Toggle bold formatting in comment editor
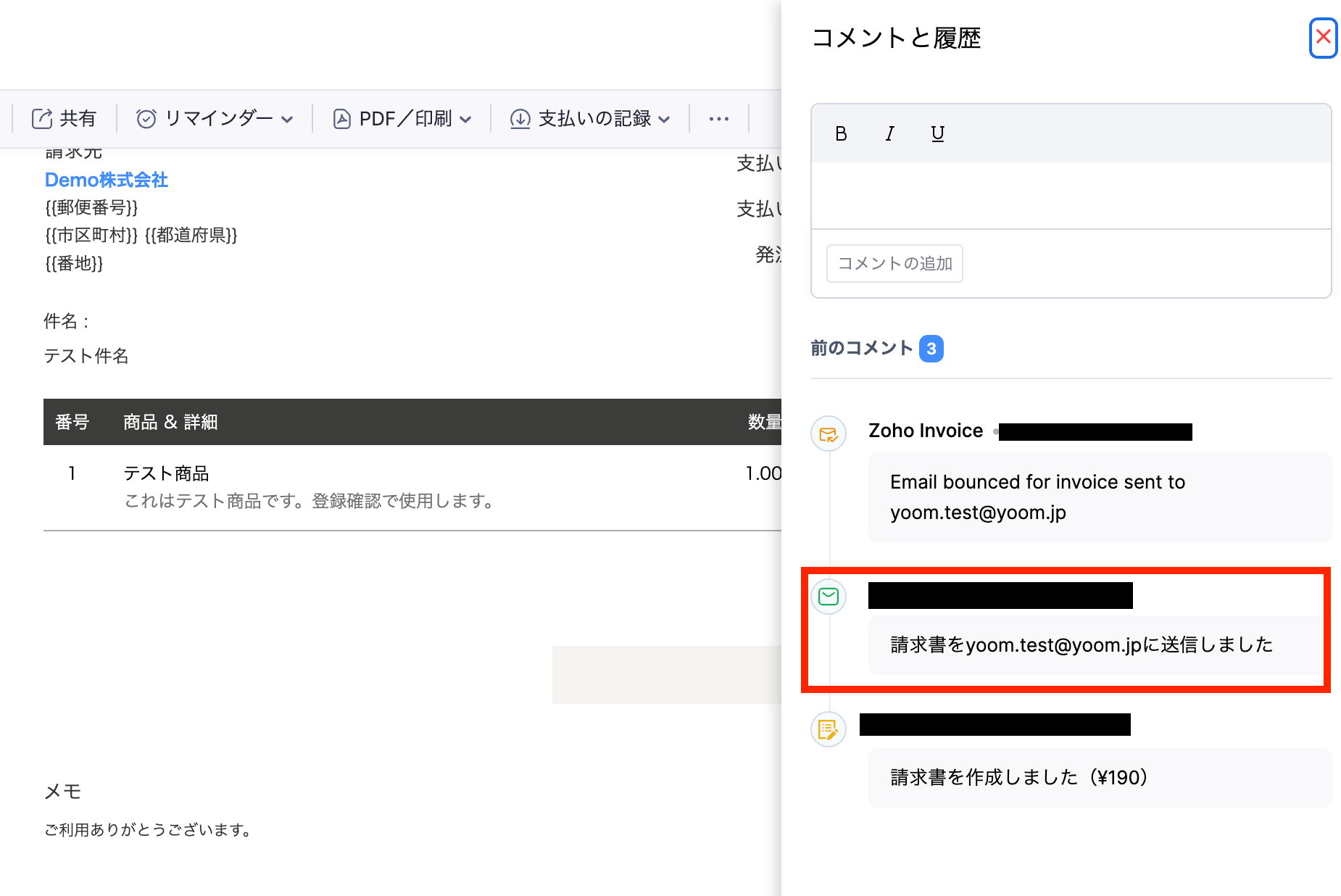 click(x=841, y=134)
